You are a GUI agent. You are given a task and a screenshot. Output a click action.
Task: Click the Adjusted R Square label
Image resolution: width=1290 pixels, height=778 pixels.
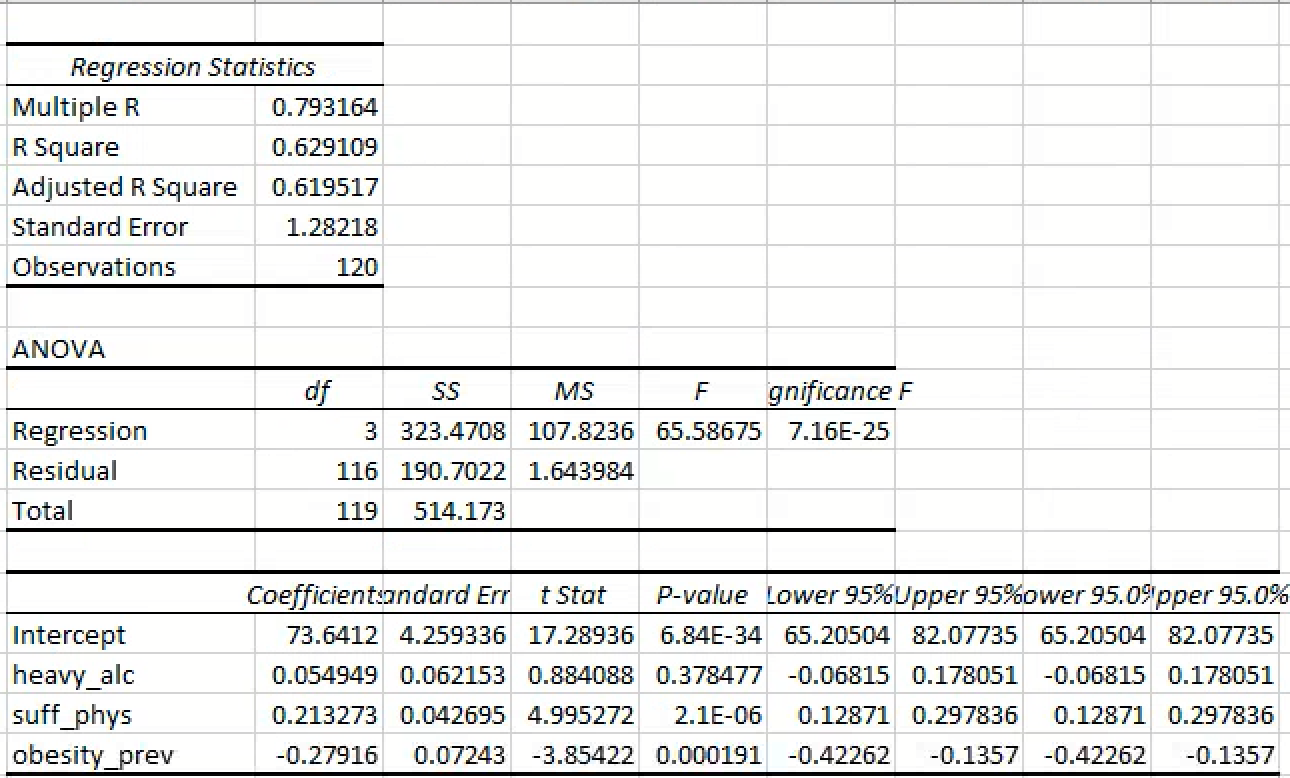coord(125,187)
